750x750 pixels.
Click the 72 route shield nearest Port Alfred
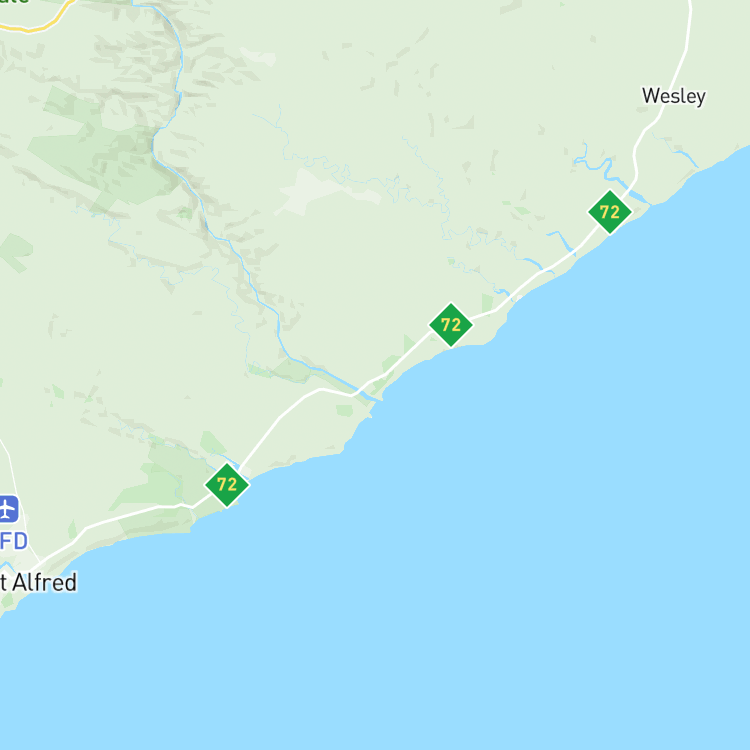(x=227, y=485)
